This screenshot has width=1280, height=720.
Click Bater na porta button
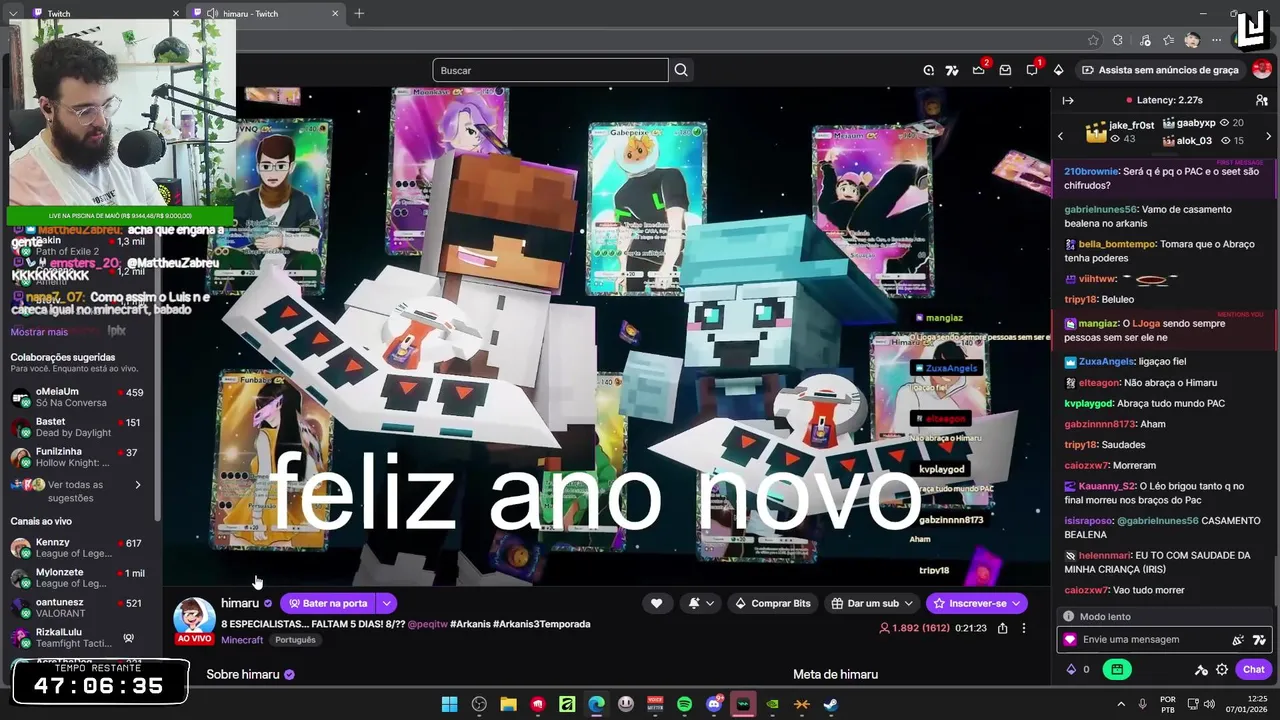click(x=327, y=603)
